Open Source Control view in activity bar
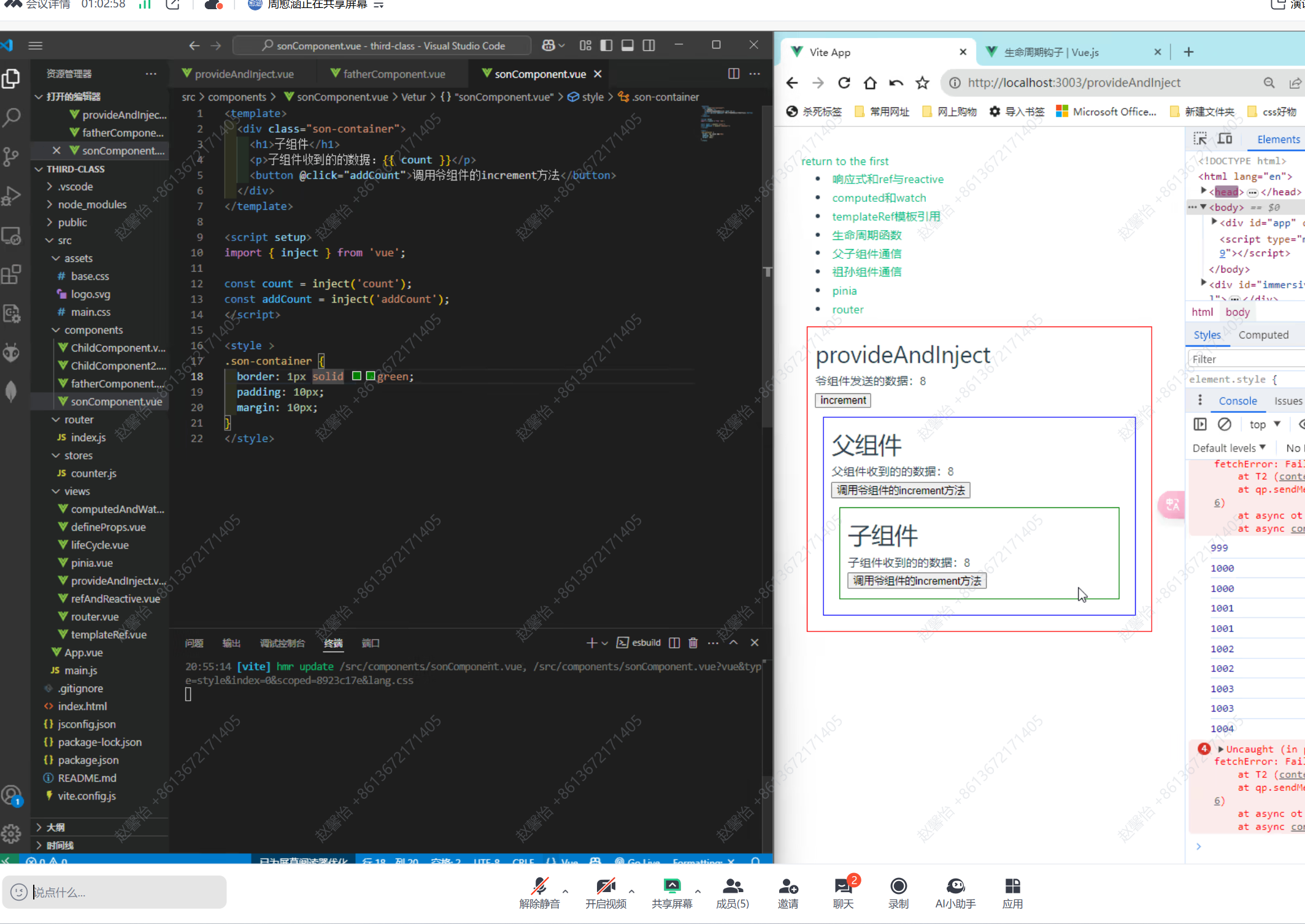Viewport: 1305px width, 924px height. (x=12, y=156)
